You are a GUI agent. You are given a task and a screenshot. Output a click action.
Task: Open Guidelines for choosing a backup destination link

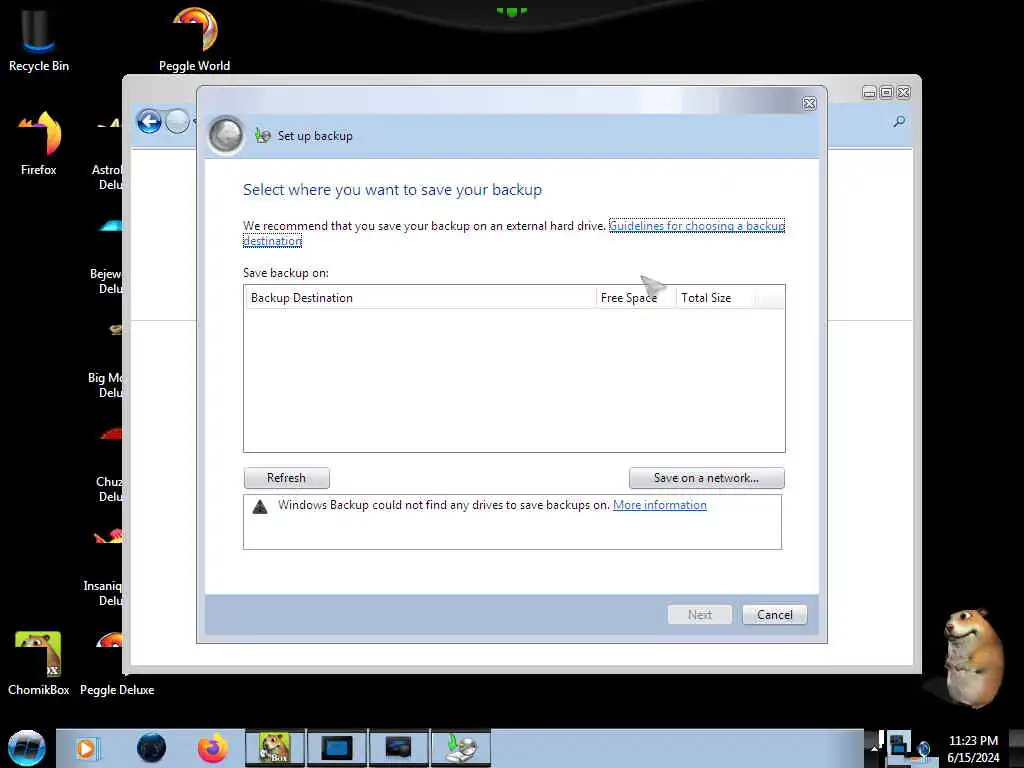pyautogui.click(x=696, y=226)
